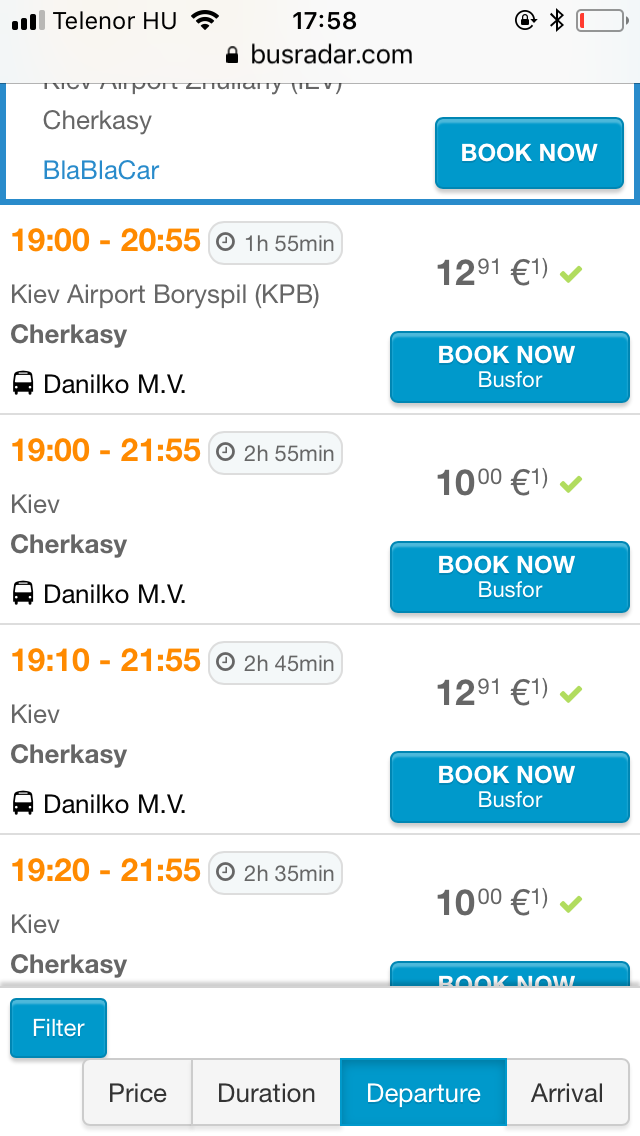This screenshot has width=640, height=1136.
Task: Book the BlaBlaCar ride to Cherkasy
Action: click(x=529, y=153)
